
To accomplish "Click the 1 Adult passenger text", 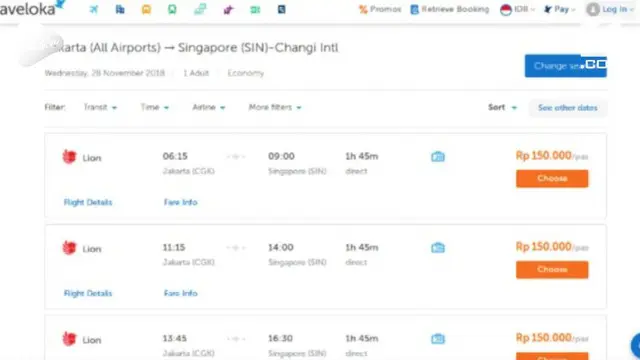I will (x=196, y=73).
